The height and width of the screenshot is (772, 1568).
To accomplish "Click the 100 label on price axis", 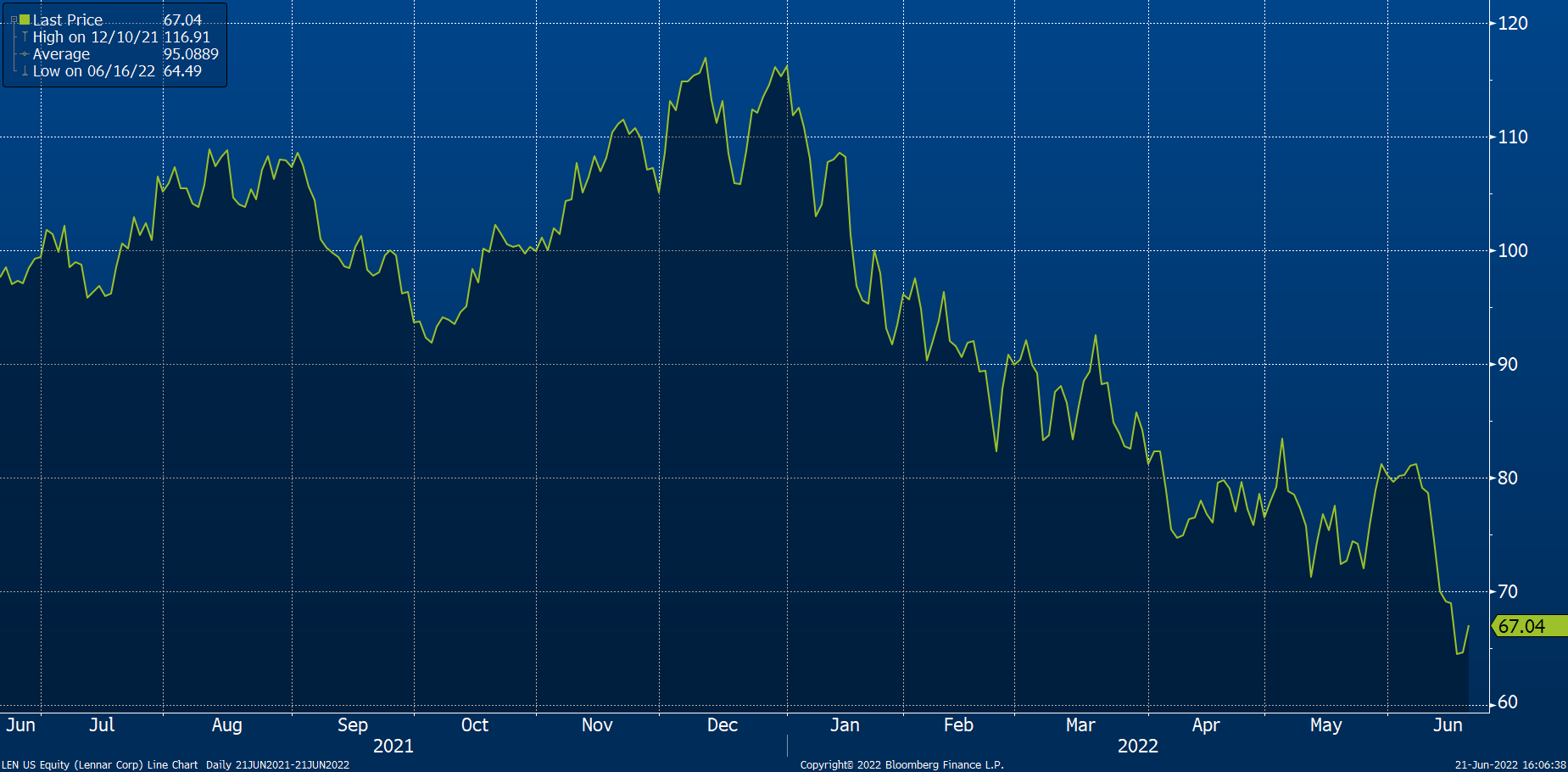I will tap(1513, 250).
